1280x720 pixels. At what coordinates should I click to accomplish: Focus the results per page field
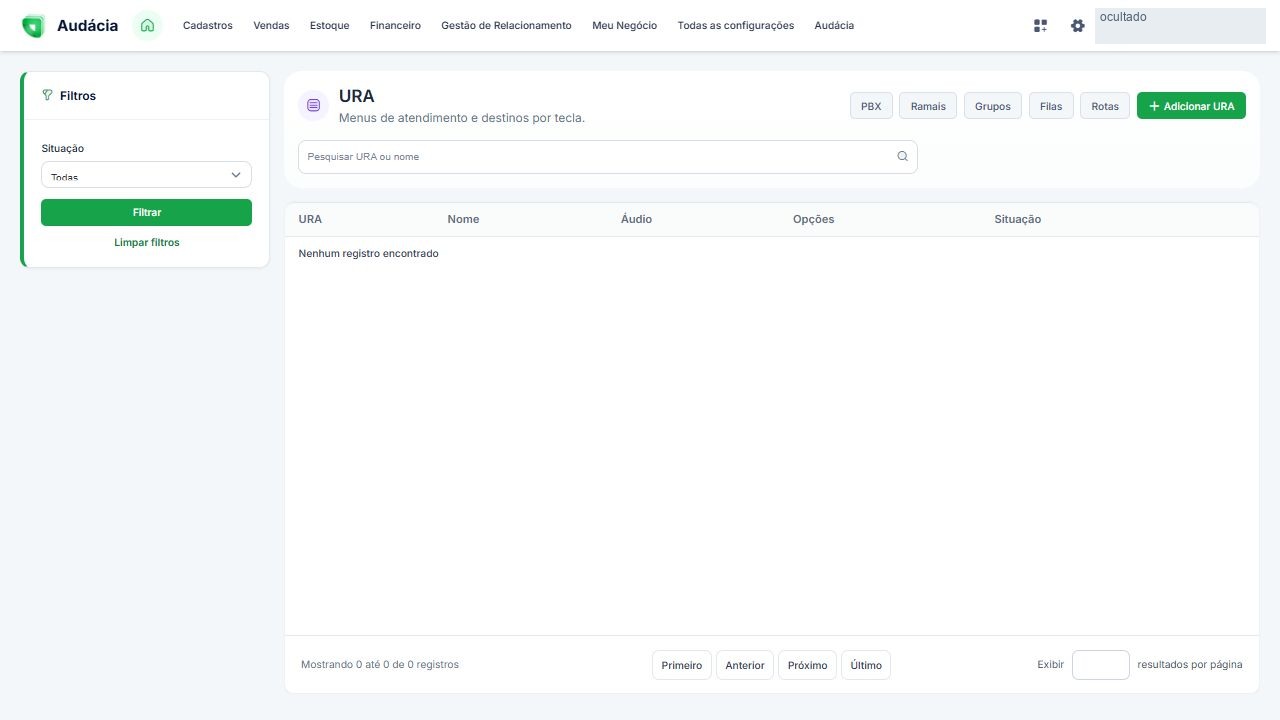click(x=1100, y=665)
